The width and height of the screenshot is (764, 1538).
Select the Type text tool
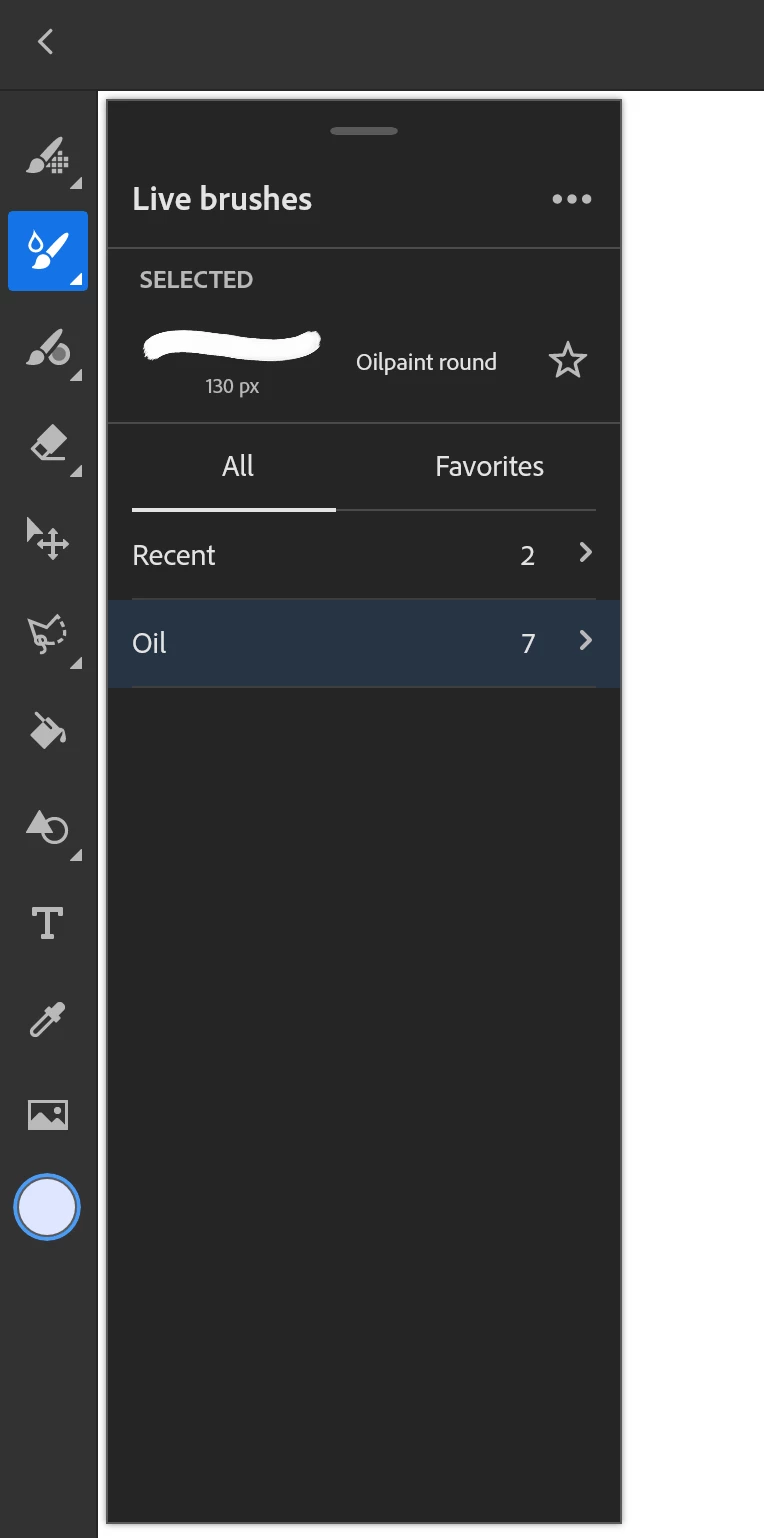[48, 923]
